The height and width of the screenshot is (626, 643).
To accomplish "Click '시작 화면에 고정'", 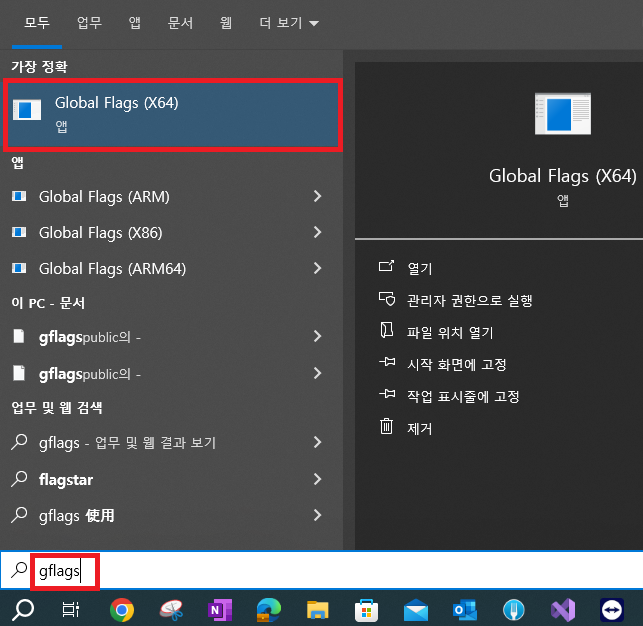I will pos(456,364).
